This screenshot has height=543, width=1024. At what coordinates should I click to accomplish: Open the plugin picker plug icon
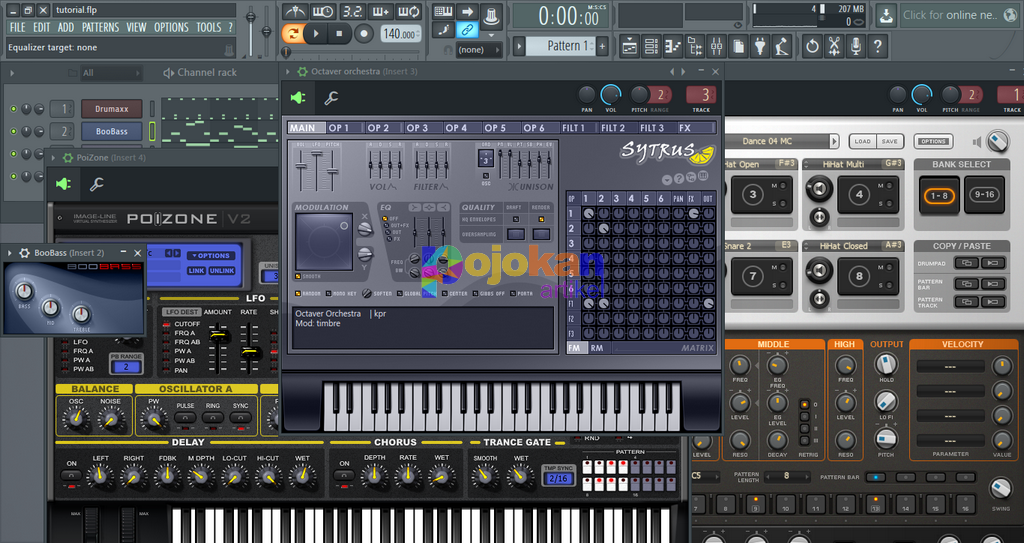coord(760,46)
